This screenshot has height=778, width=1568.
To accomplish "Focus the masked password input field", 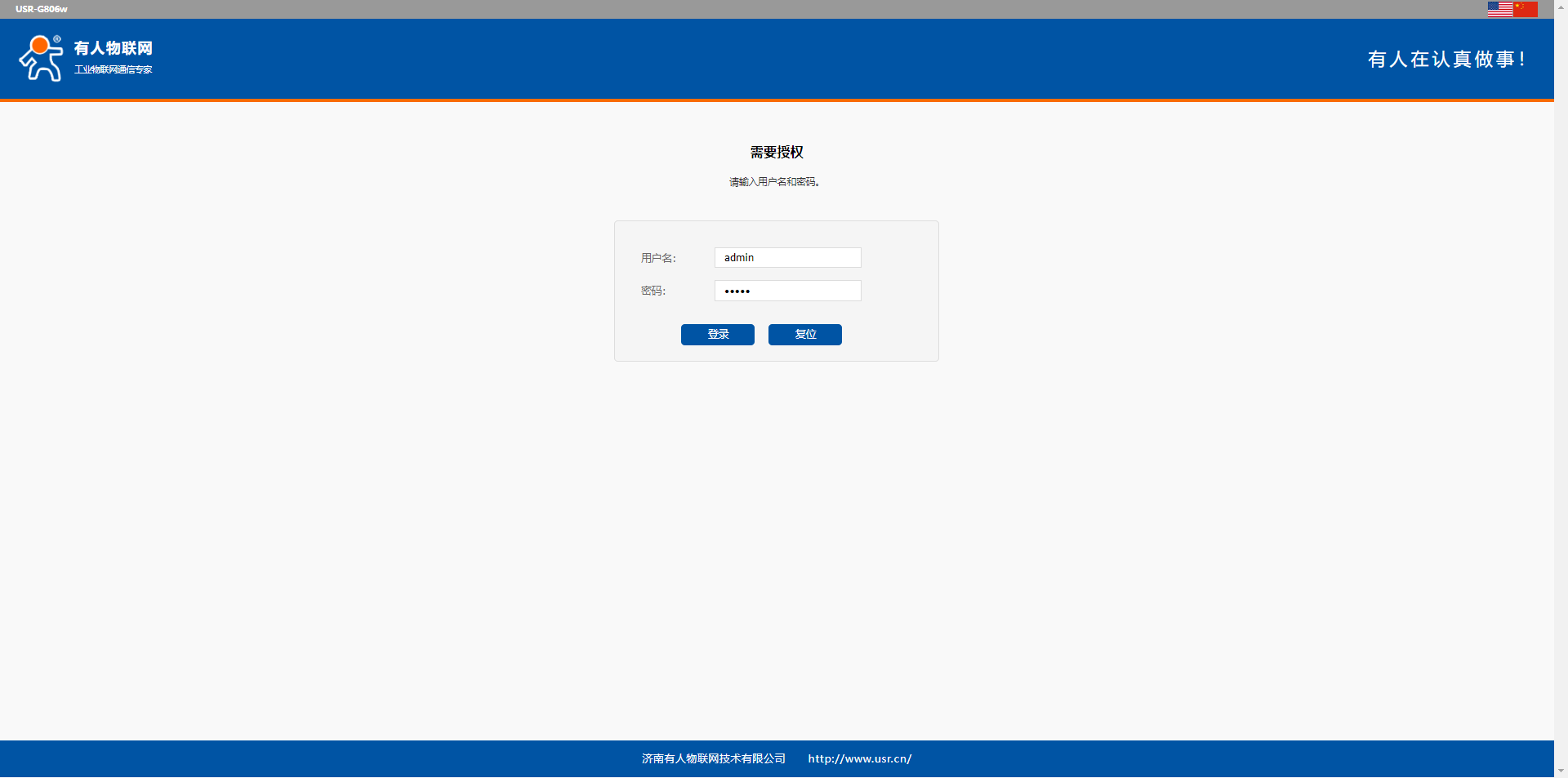I will pyautogui.click(x=787, y=291).
